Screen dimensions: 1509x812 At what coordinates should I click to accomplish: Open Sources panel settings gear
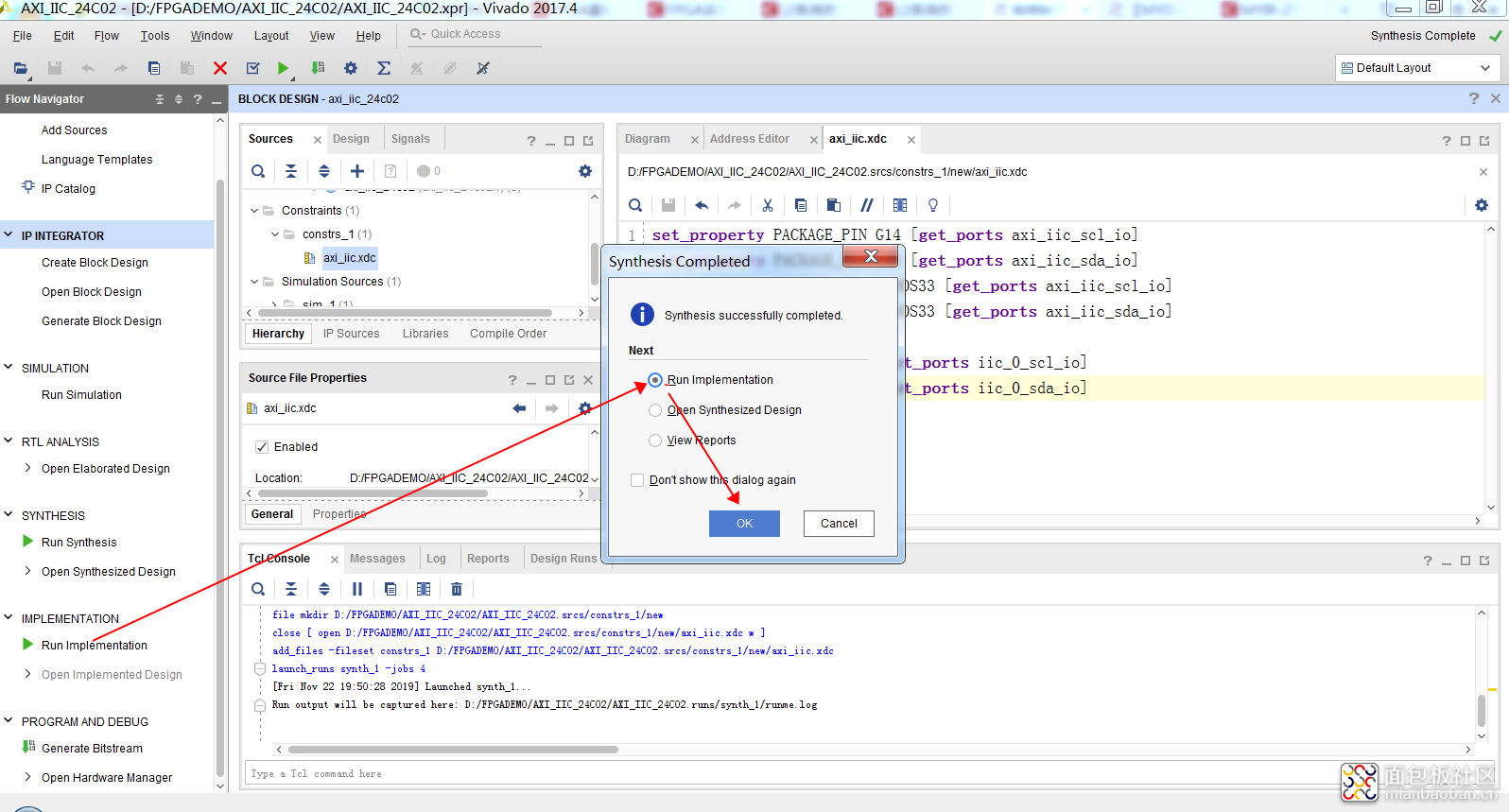585,171
